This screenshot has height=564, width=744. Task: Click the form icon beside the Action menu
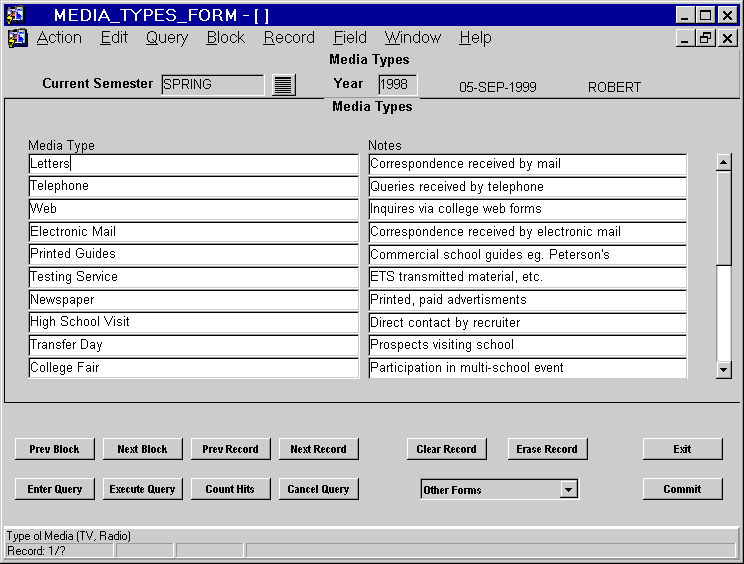[x=18, y=38]
